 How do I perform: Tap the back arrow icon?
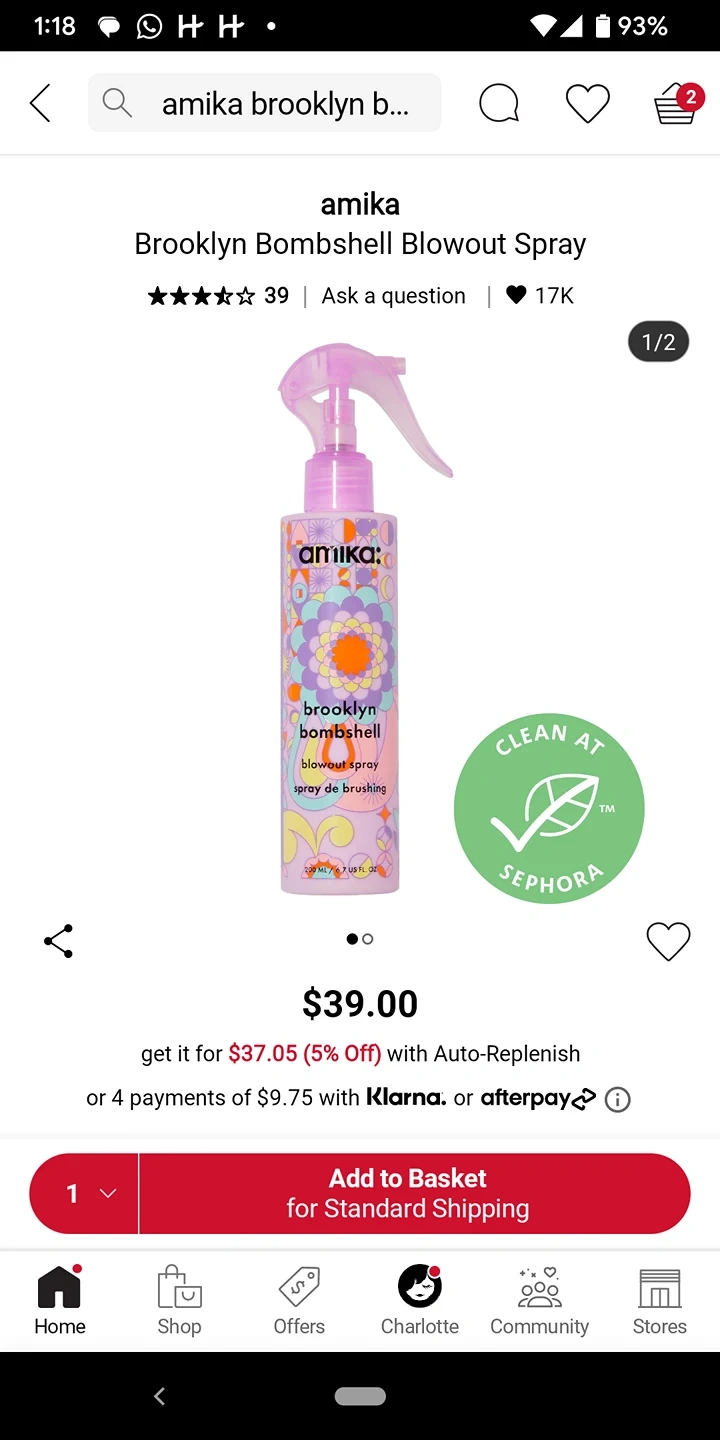40,103
